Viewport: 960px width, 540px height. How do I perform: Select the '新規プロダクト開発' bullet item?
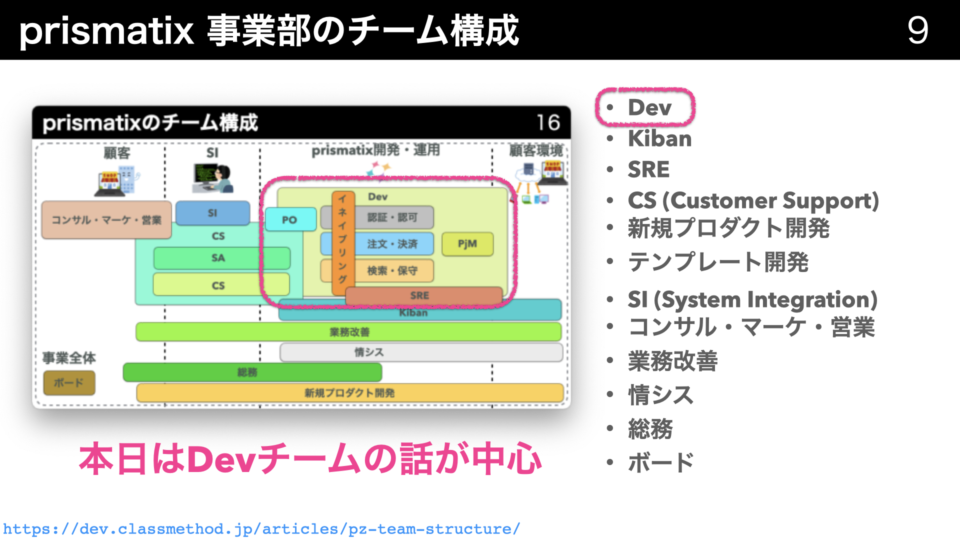point(729,228)
